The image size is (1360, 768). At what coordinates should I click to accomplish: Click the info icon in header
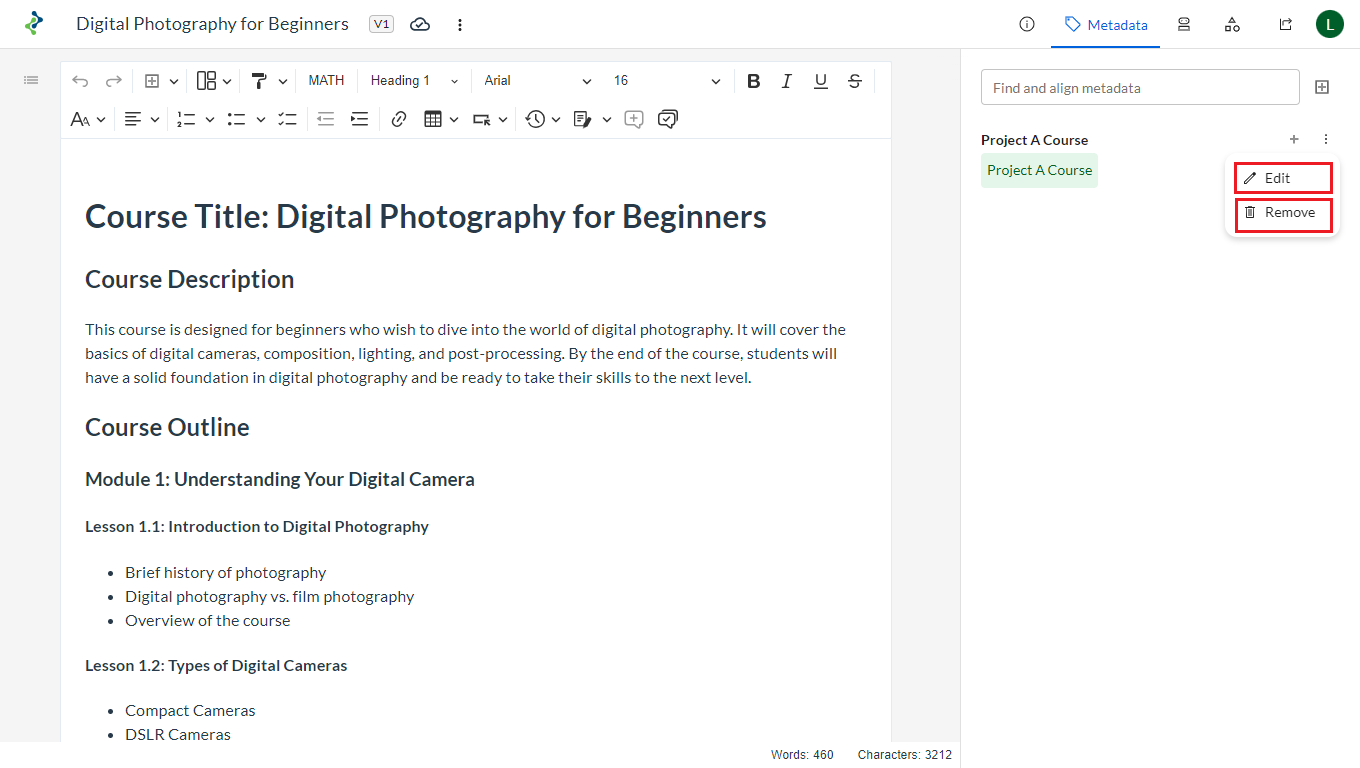[1026, 24]
